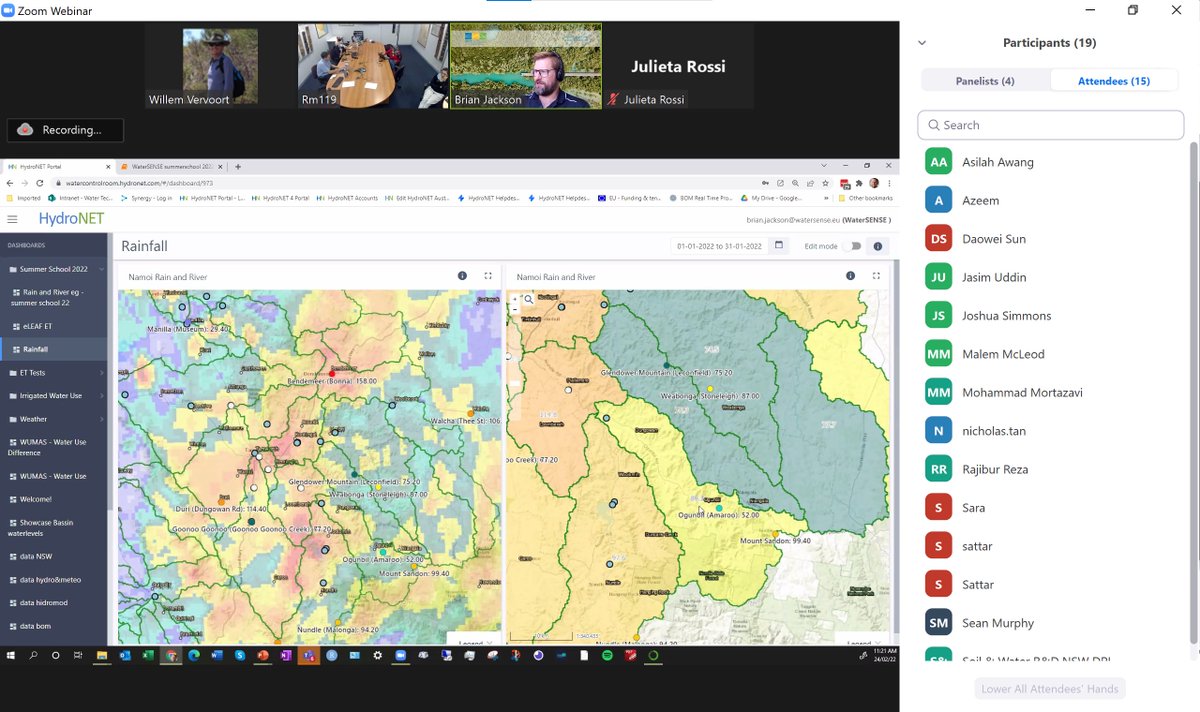
Task: Open Windows Settings gear in the taskbar
Action: (x=377, y=656)
